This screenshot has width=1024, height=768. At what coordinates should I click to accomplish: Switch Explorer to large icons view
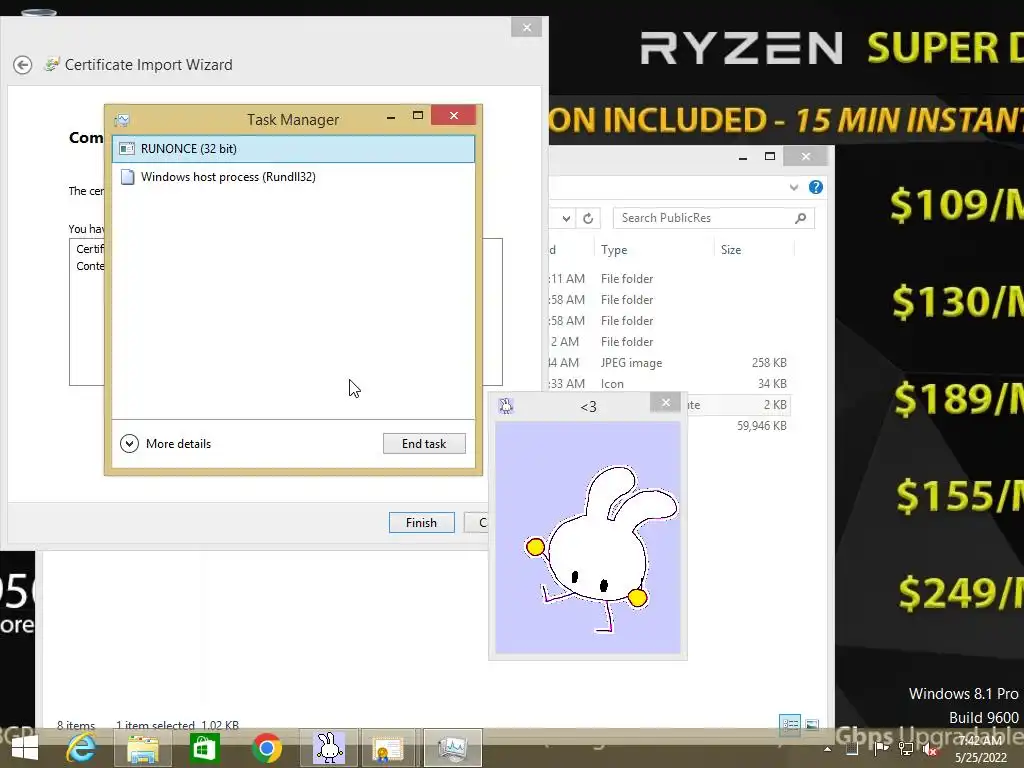pos(812,724)
